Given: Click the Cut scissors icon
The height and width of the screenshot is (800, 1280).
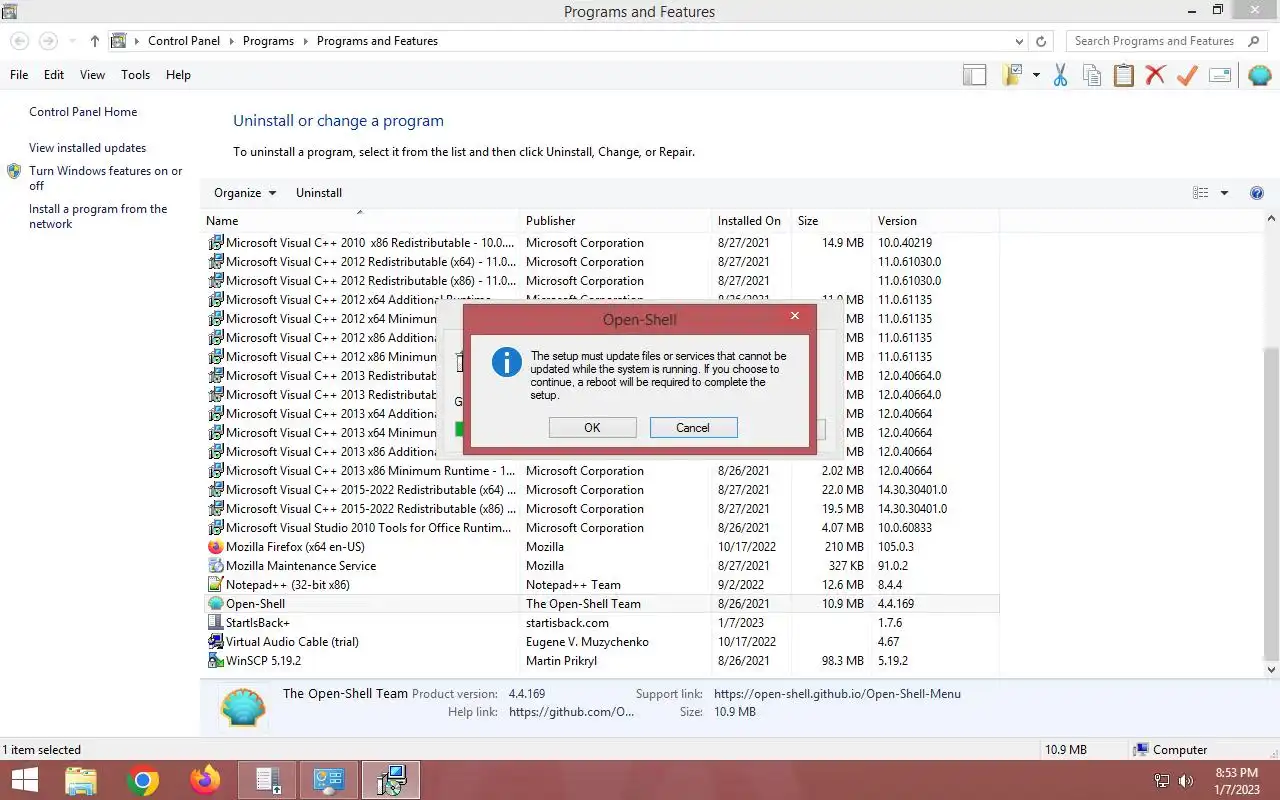Looking at the screenshot, I should click(x=1060, y=75).
